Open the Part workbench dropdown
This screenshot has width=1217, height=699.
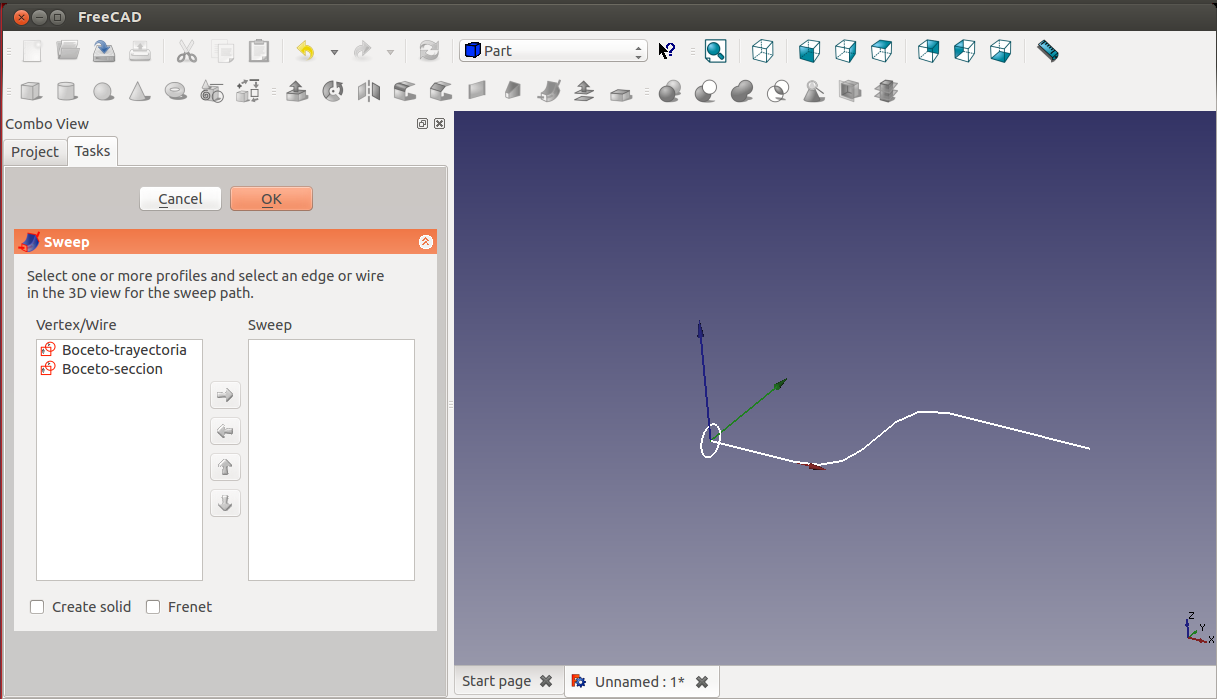click(553, 51)
